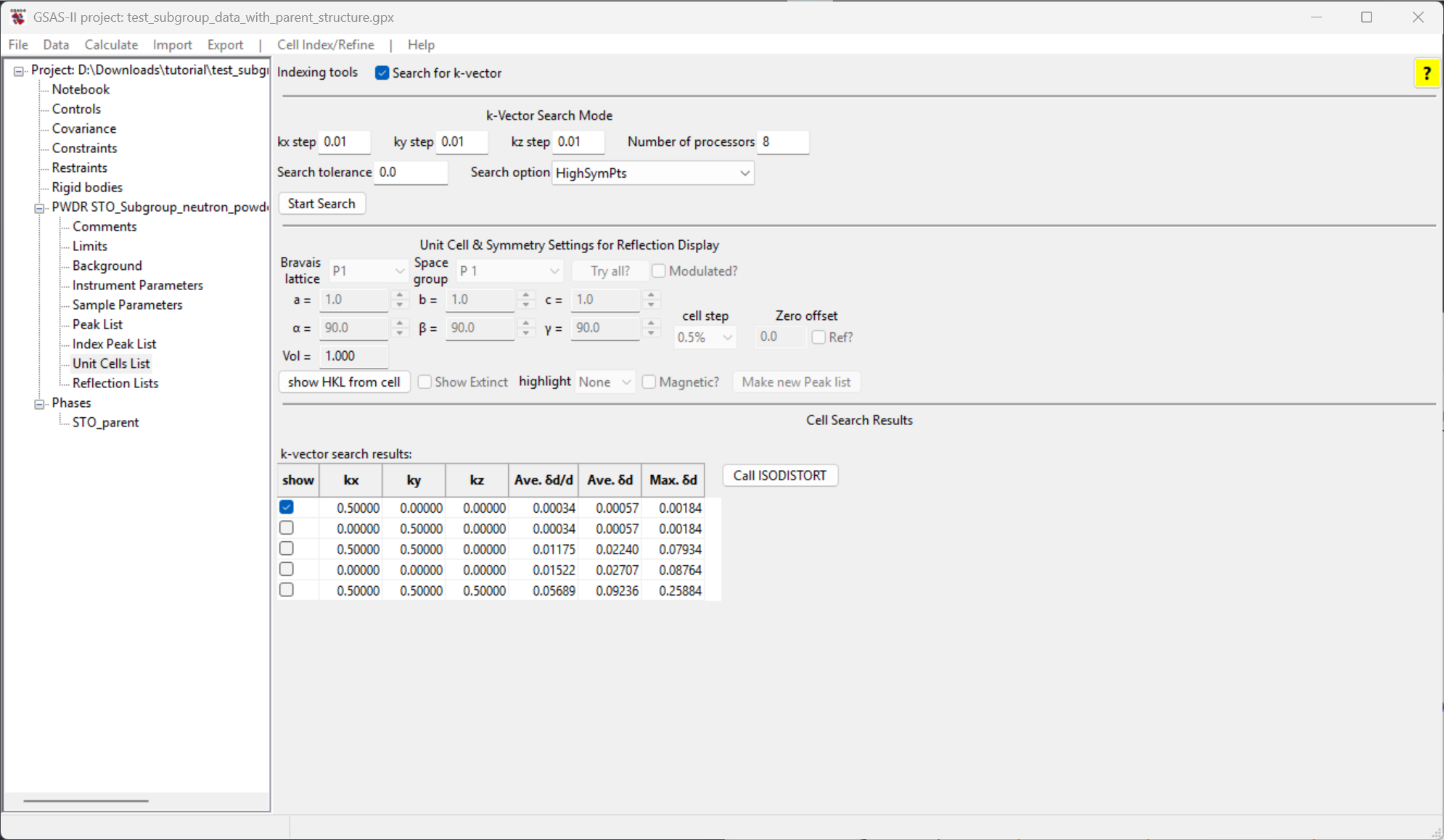Click the Start Search button
The height and width of the screenshot is (840, 1444).
coord(321,203)
